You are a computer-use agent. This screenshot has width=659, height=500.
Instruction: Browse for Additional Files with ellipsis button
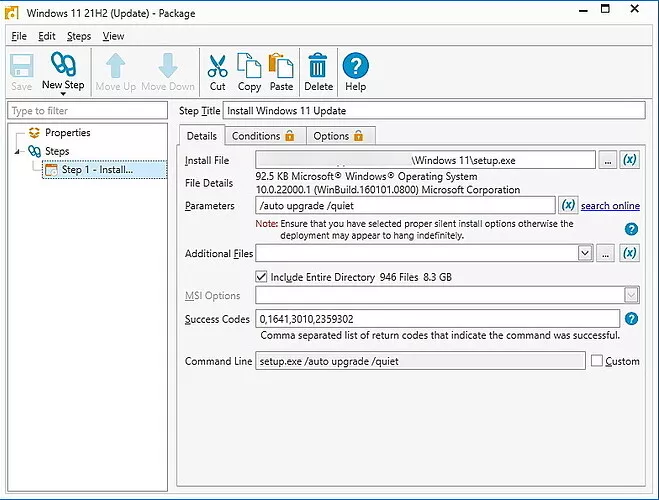[x=605, y=253]
